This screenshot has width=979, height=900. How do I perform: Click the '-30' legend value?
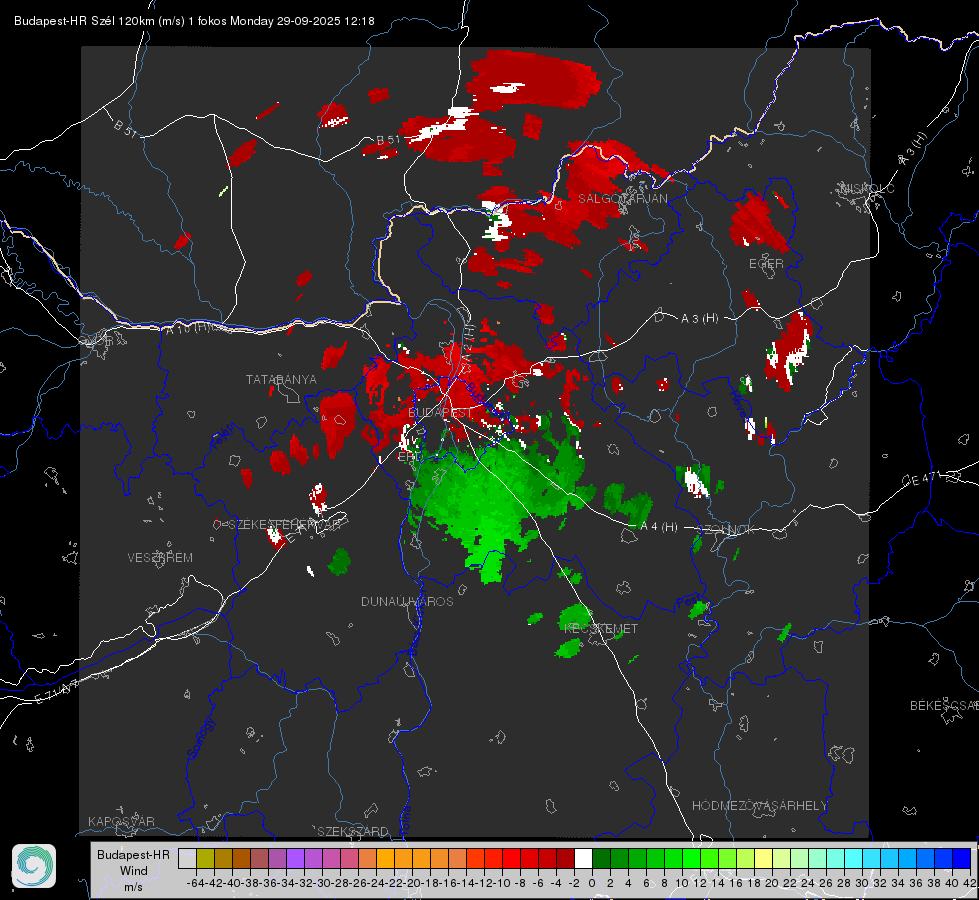(322, 883)
